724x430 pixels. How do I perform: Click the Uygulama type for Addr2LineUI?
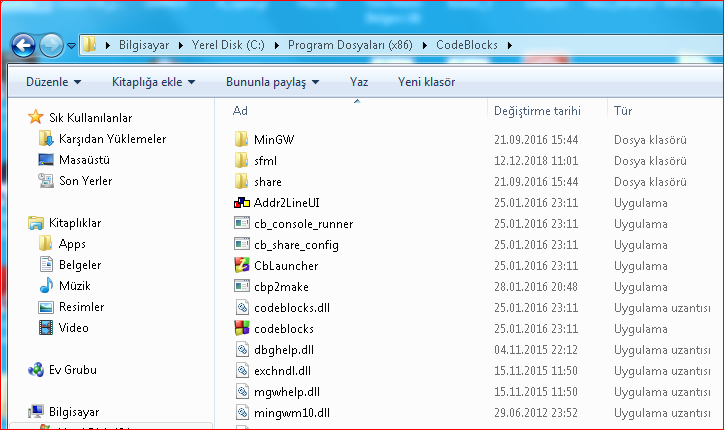tap(640, 203)
